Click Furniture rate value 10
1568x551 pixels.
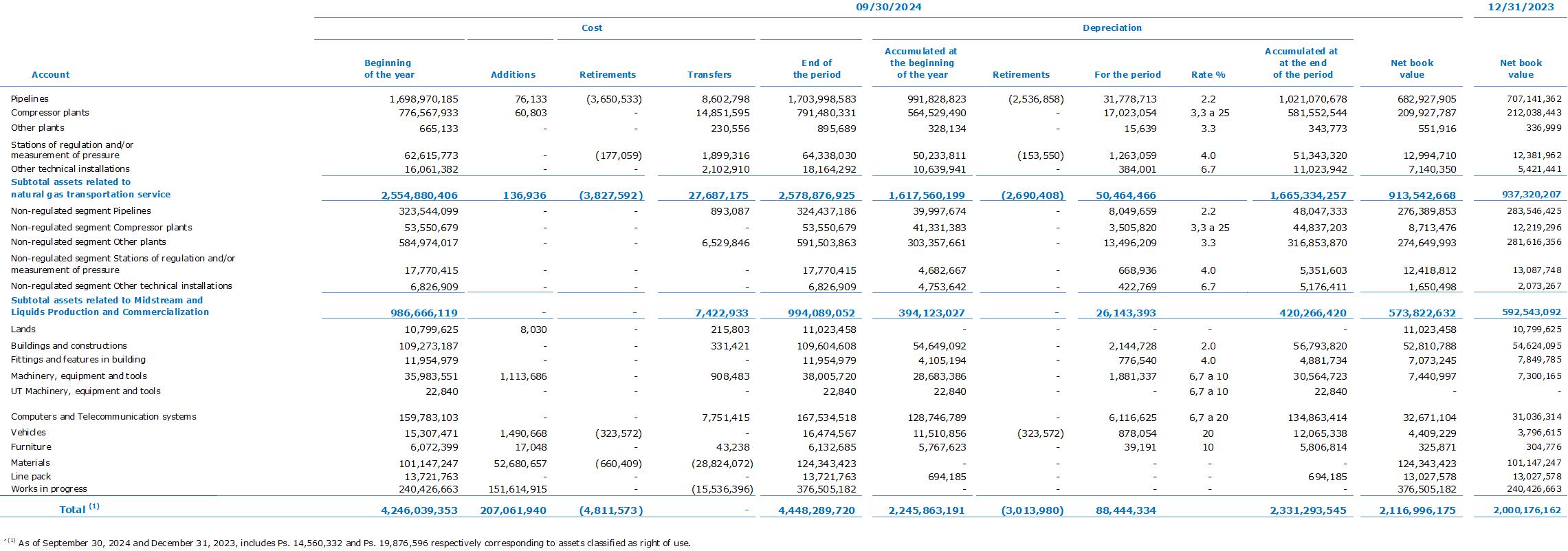[1208, 447]
